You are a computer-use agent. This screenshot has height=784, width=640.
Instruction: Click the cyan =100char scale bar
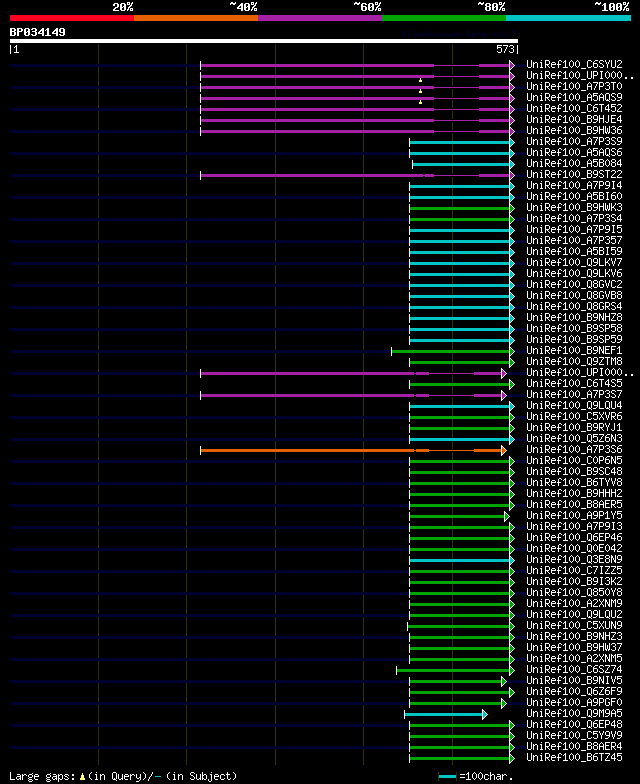coord(448,776)
